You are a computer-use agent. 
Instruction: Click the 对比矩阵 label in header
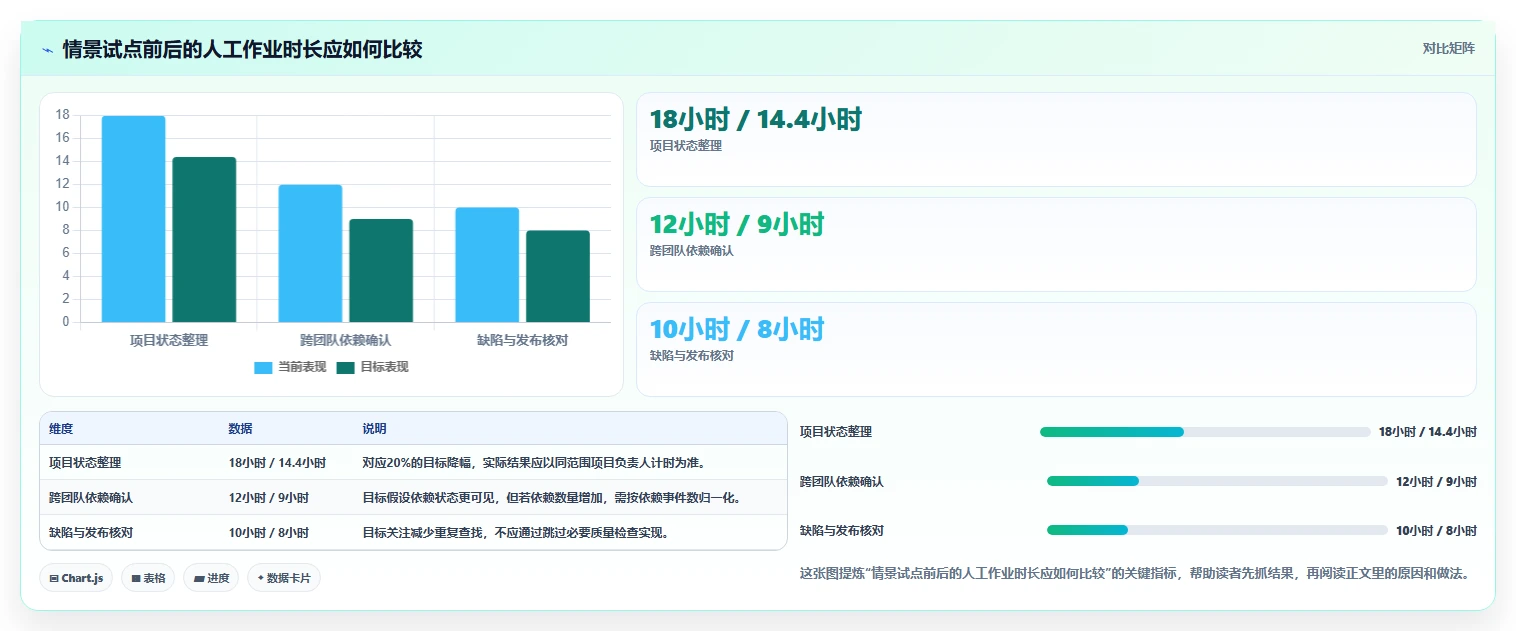pos(1448,48)
